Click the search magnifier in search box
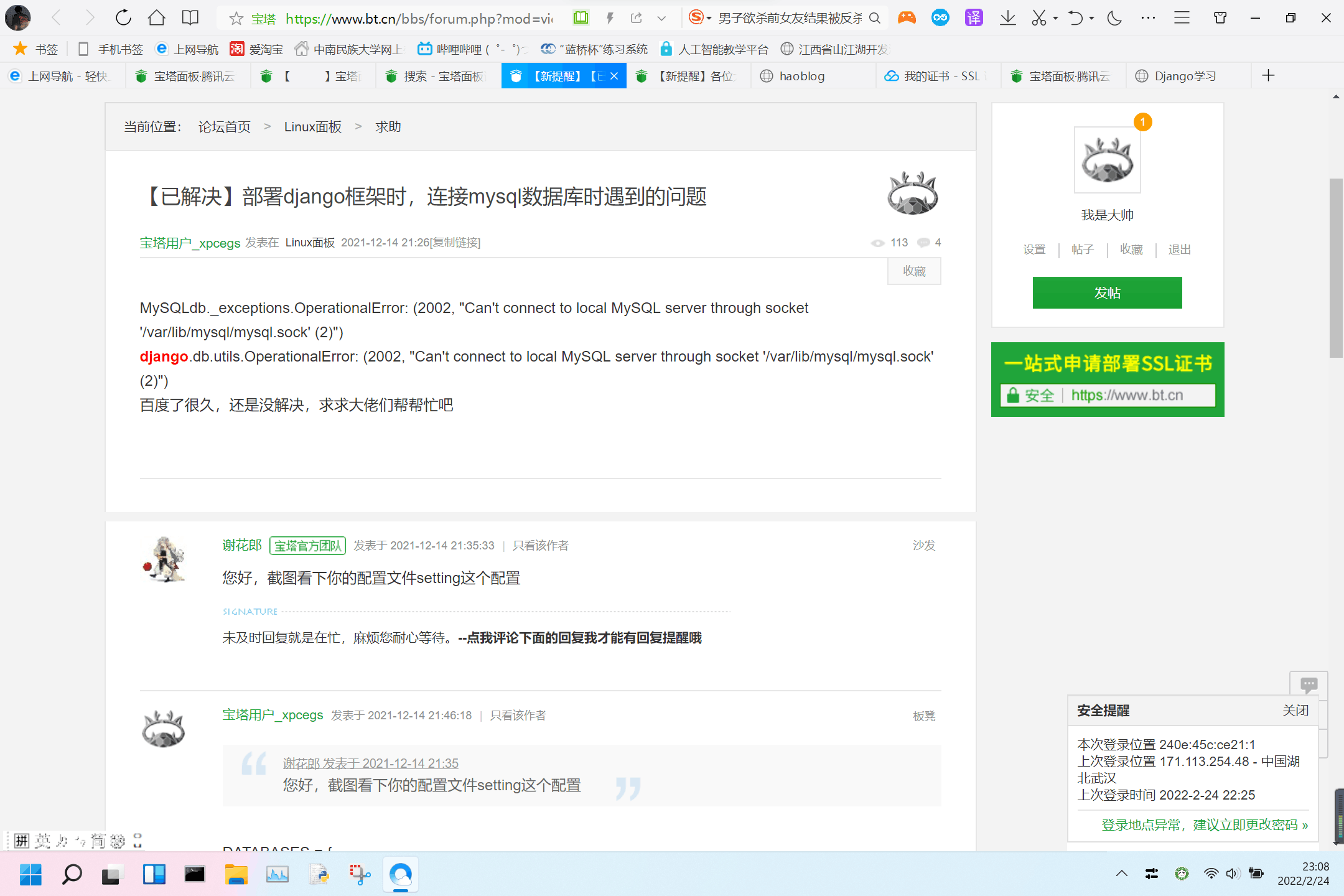Screen dimensions: 1344x896 click(875, 18)
